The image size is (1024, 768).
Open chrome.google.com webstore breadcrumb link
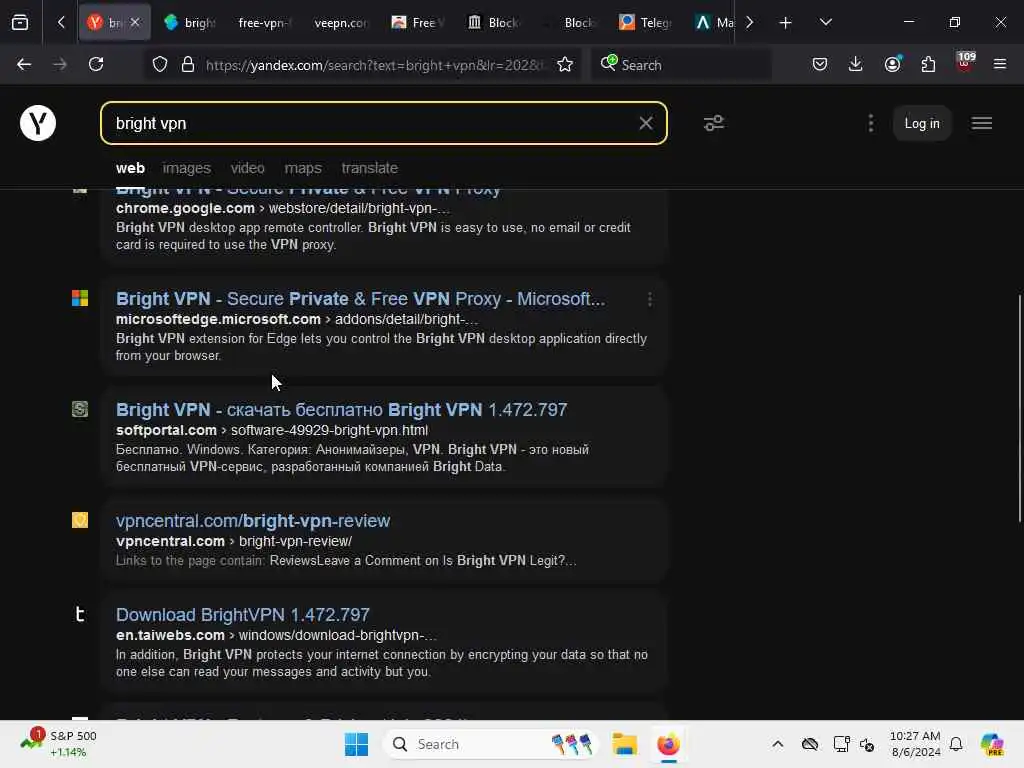pos(283,208)
